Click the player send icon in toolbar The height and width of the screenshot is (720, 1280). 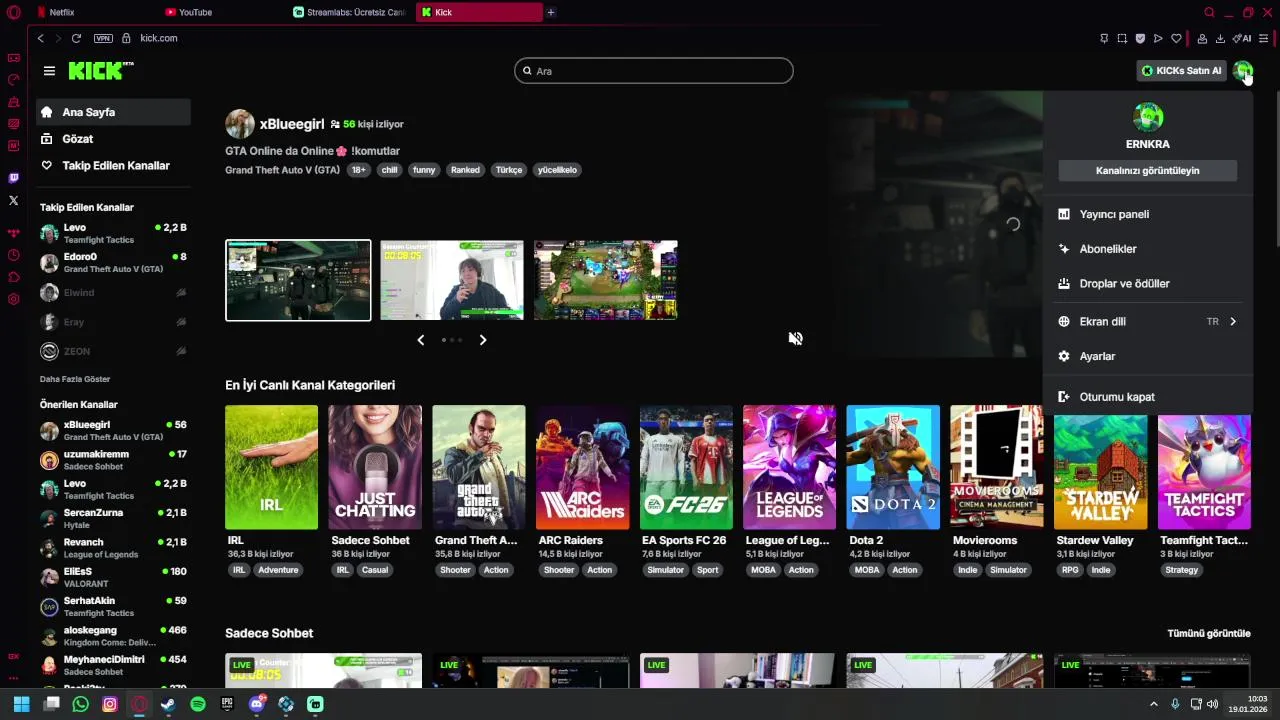coord(1158,38)
